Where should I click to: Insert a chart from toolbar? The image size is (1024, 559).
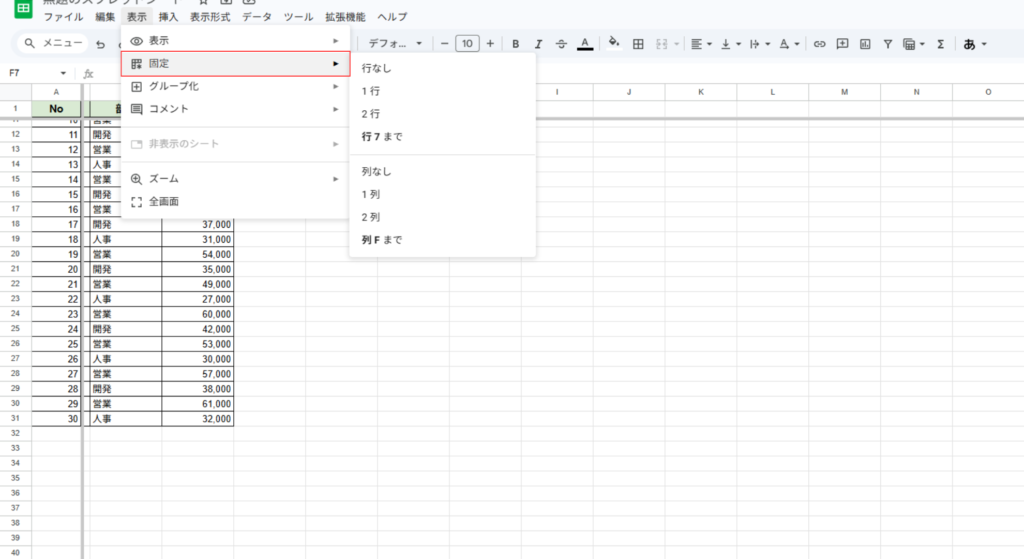pyautogui.click(x=865, y=44)
